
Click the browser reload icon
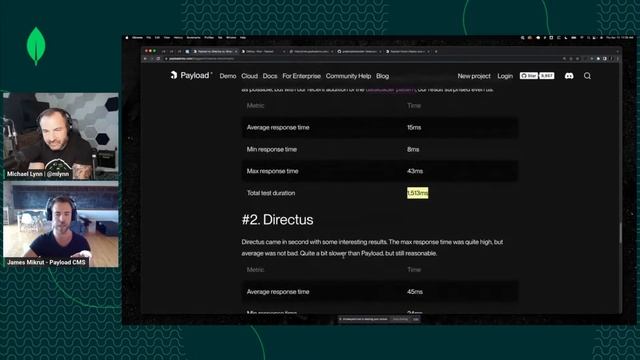pyautogui.click(x=158, y=59)
